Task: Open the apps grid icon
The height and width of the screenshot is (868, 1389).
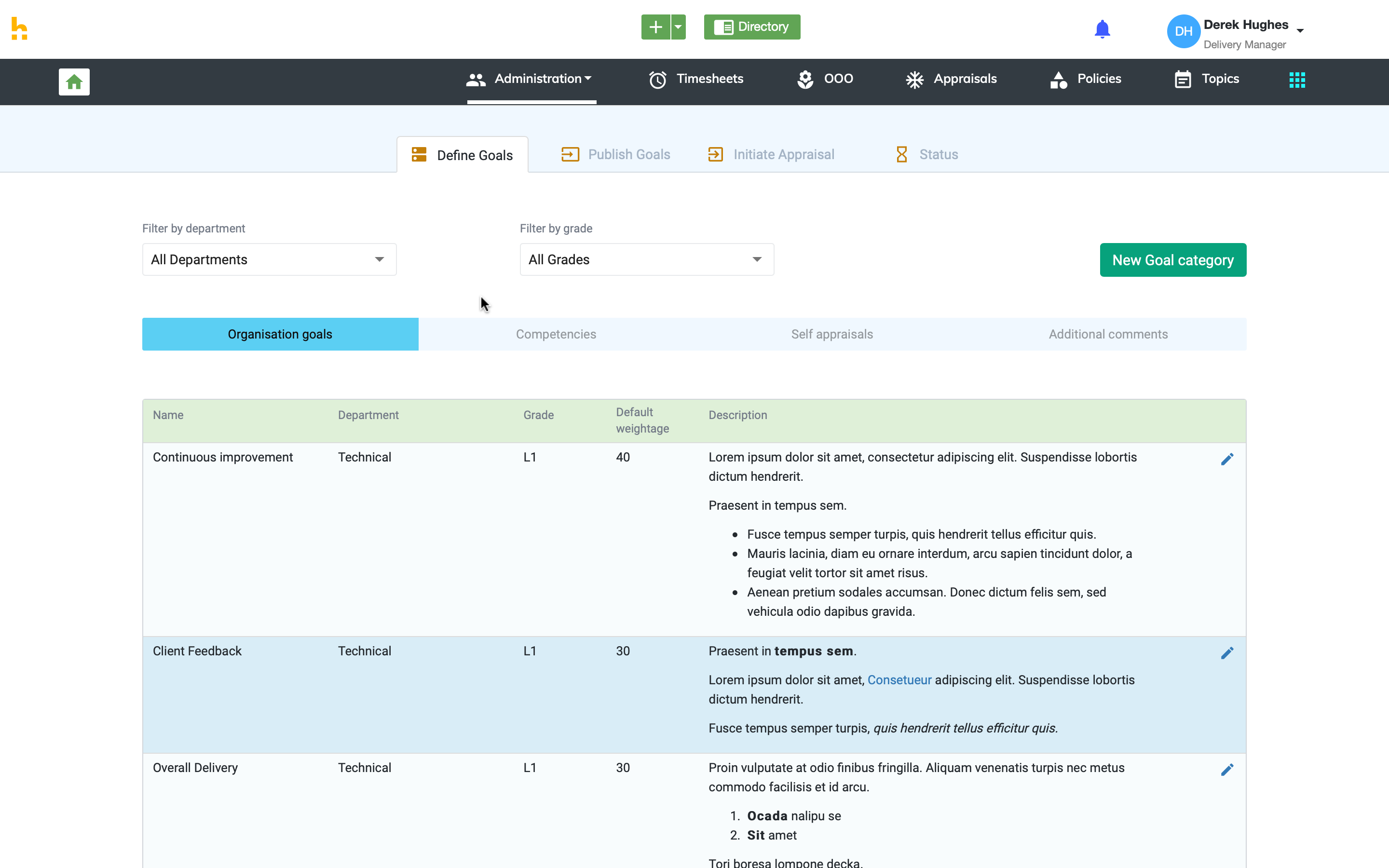Action: pyautogui.click(x=1297, y=80)
